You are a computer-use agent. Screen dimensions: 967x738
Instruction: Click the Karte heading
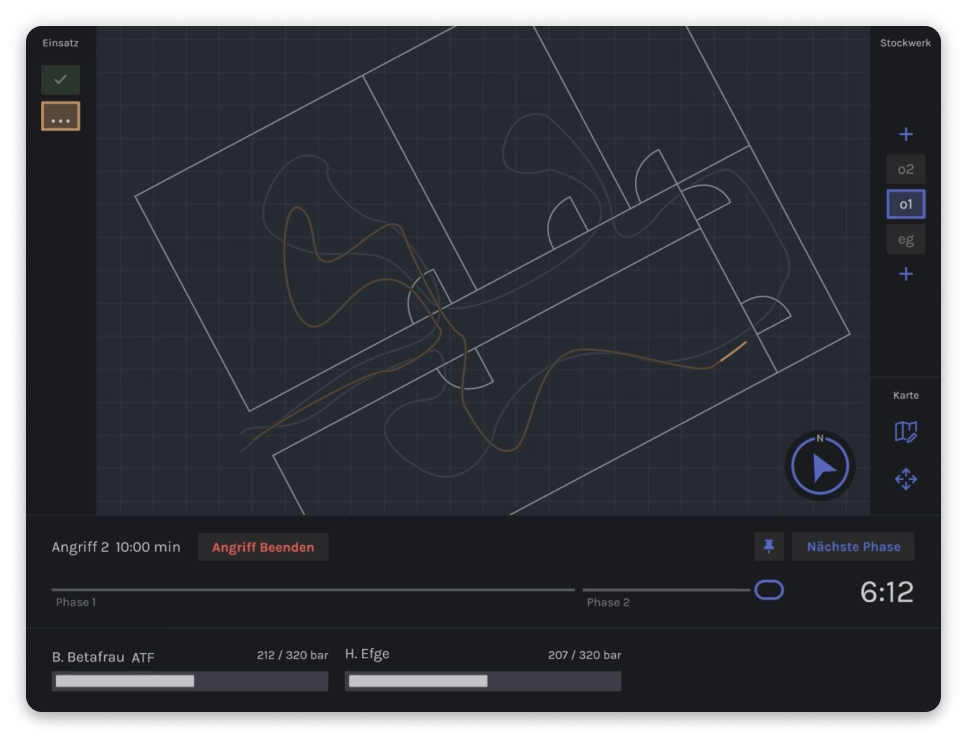coord(905,395)
